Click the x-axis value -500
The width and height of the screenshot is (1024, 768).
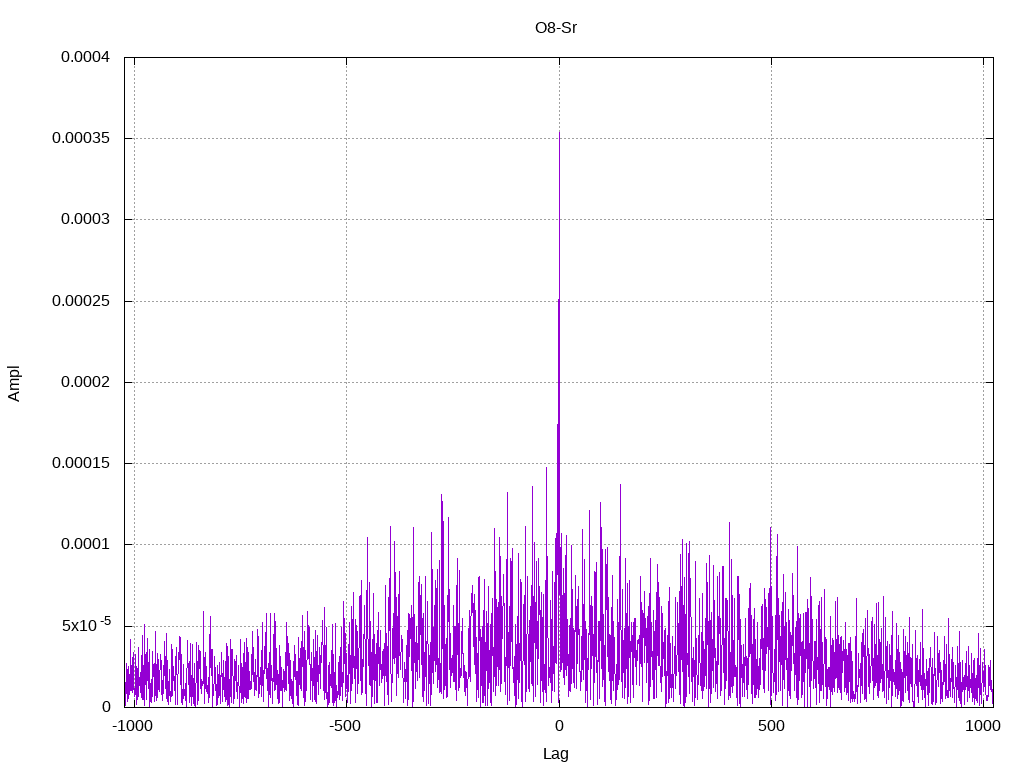click(345, 726)
